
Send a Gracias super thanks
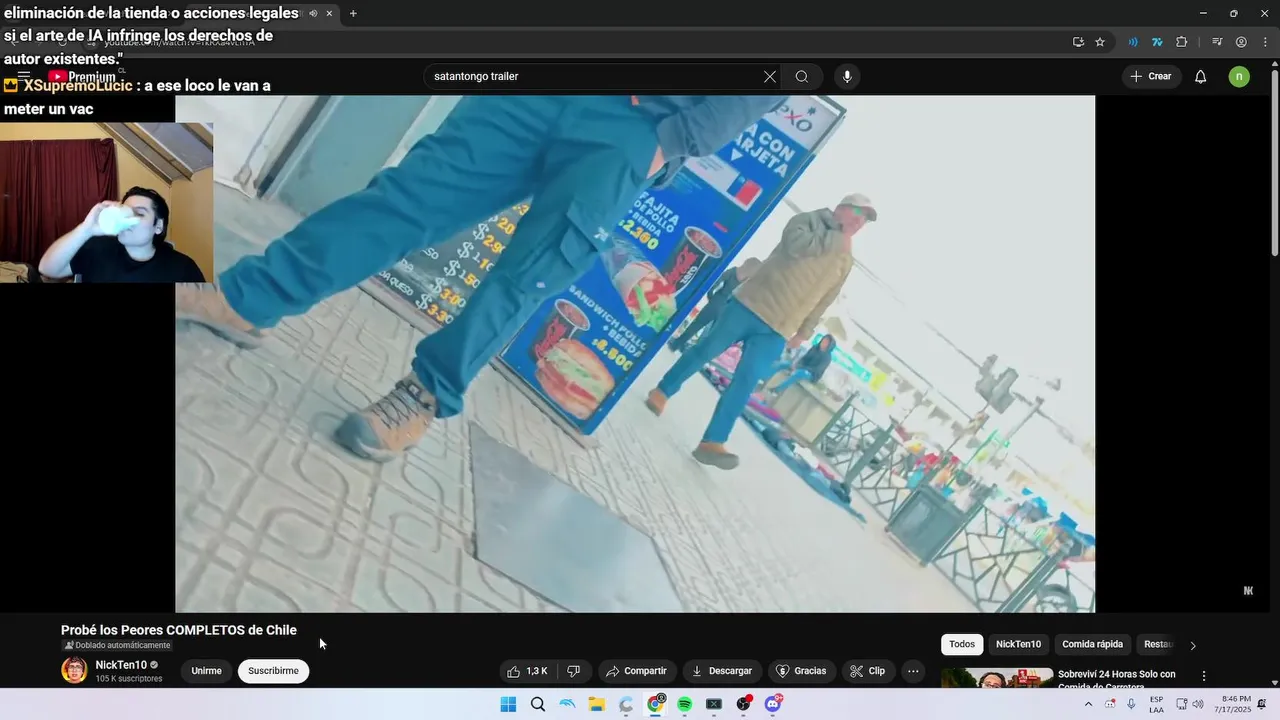(802, 671)
